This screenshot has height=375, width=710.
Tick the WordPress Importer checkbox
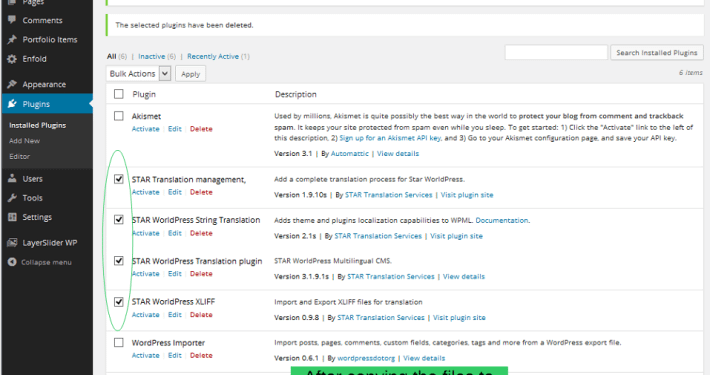coord(119,342)
